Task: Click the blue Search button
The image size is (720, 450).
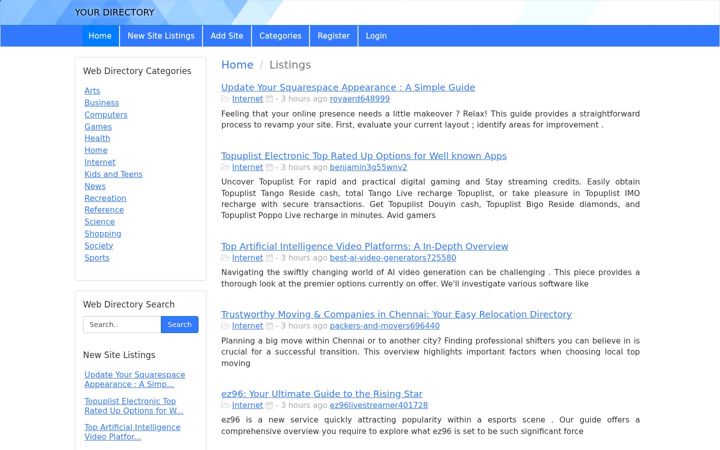Action: pyautogui.click(x=180, y=325)
